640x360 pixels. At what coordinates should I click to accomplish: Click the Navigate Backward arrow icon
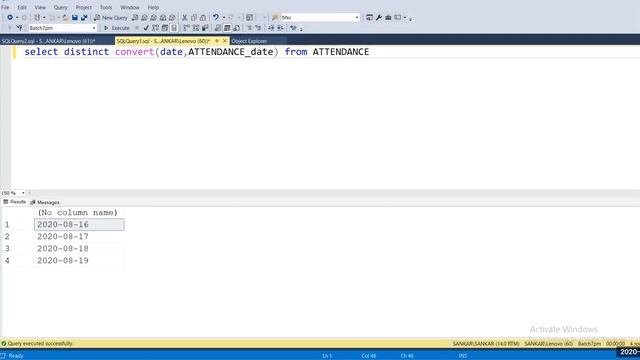[10, 18]
